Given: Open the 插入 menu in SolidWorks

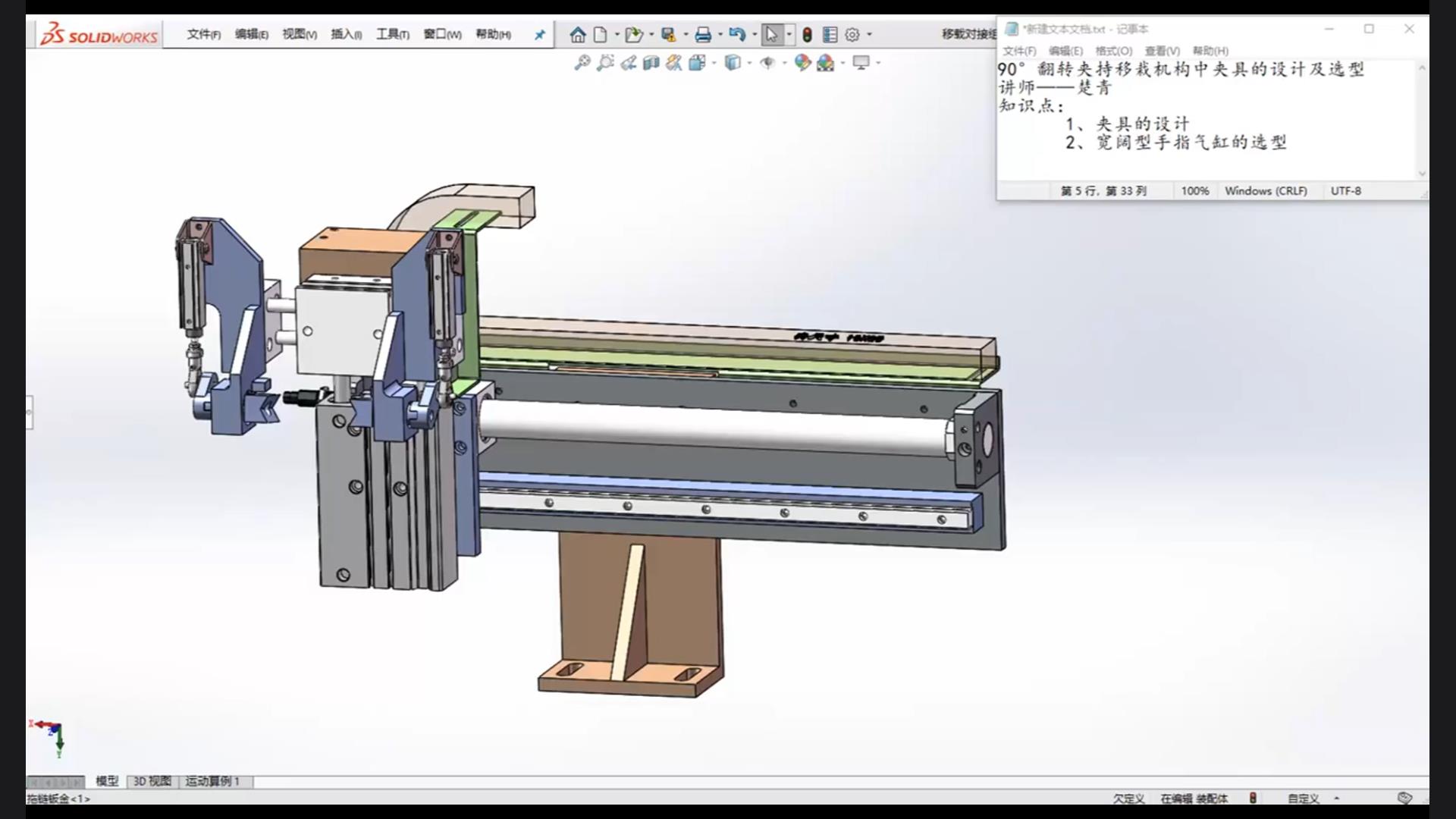Looking at the screenshot, I should click(x=346, y=34).
